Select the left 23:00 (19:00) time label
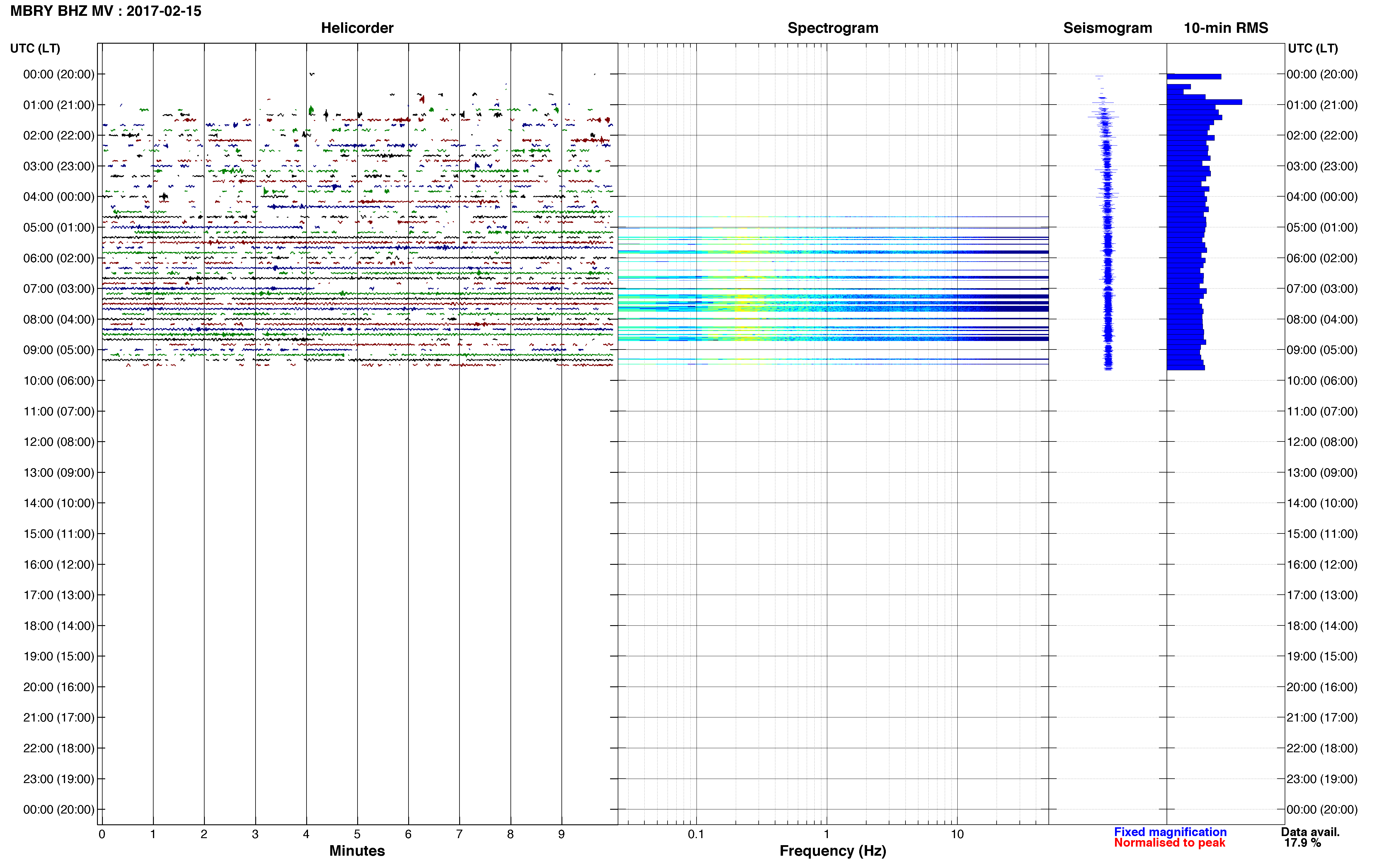Screen dimensions: 1389x868 59,779
